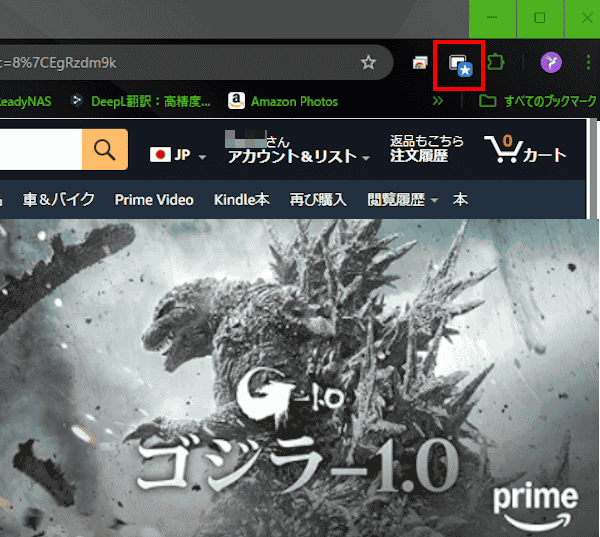Open the Extensions puzzle piece menu
This screenshot has height=537, width=600.
tap(496, 62)
